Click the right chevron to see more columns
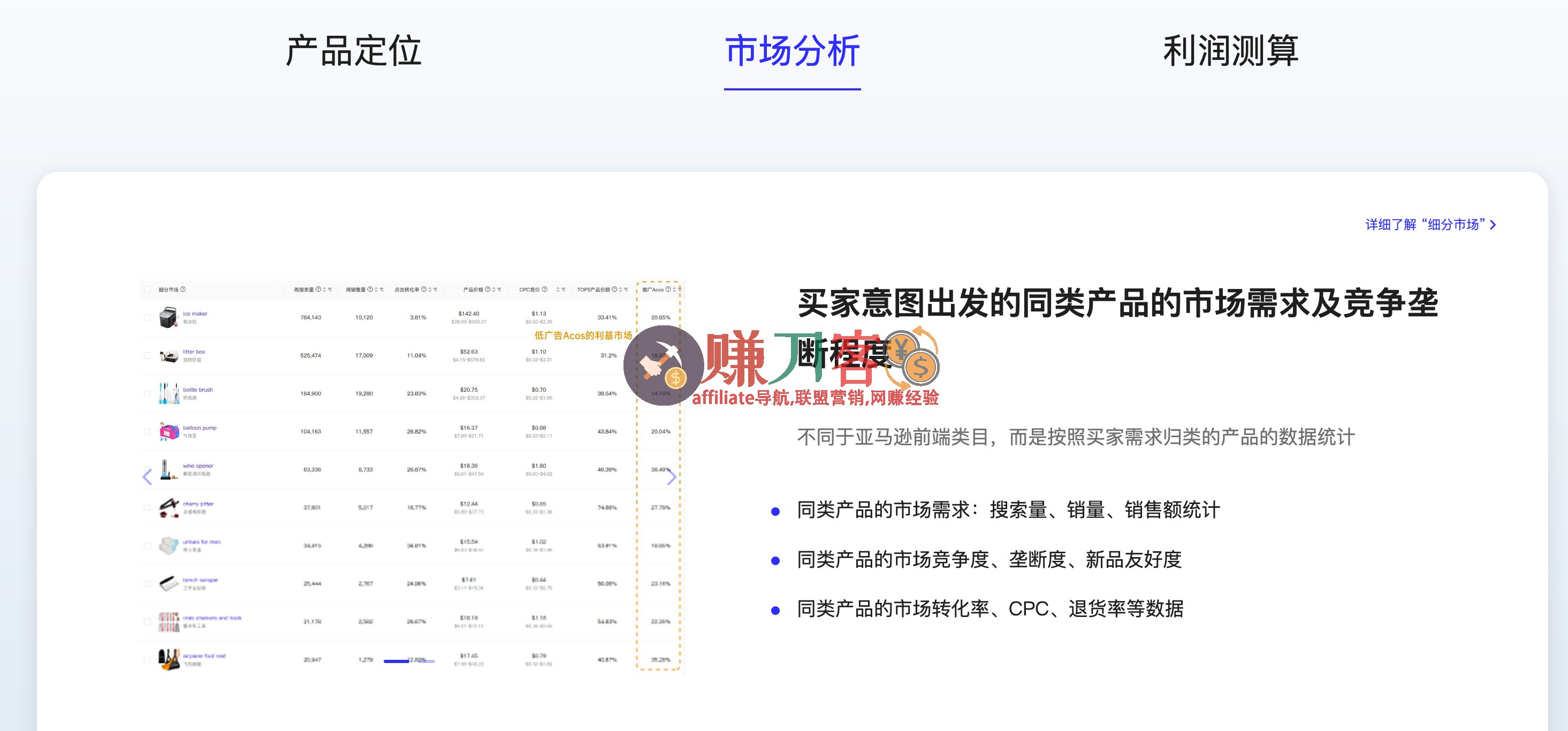The height and width of the screenshot is (731, 1568). 673,478
